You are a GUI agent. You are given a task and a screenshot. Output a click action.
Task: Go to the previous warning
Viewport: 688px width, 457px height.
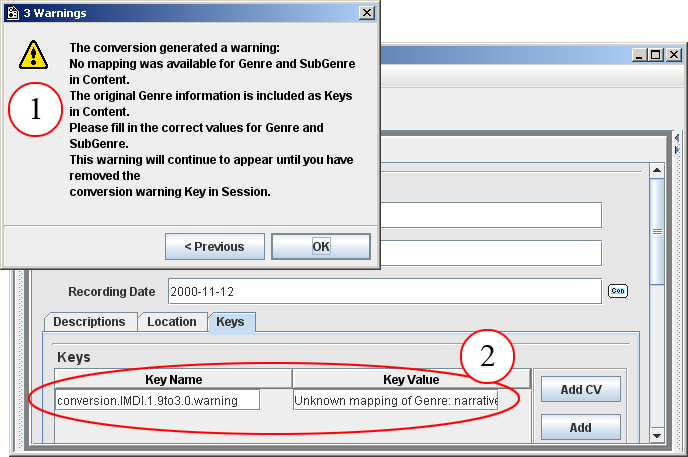point(215,246)
